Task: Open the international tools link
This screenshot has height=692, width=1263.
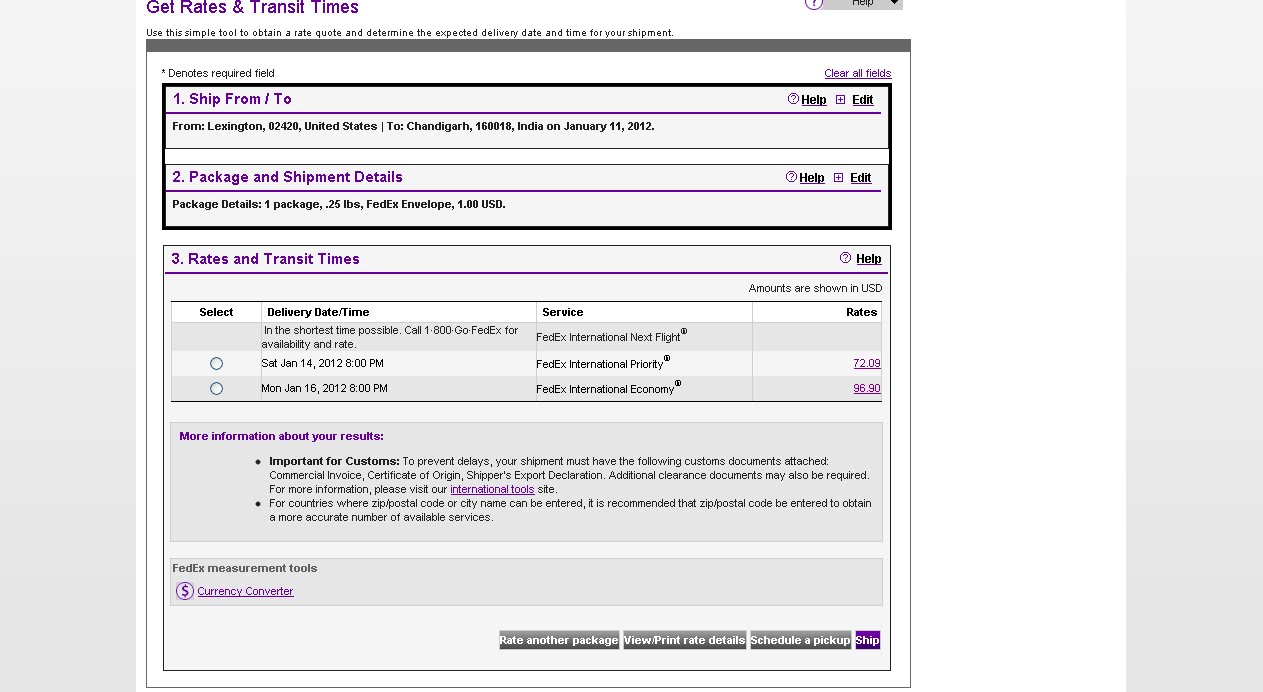Action: pyautogui.click(x=492, y=489)
